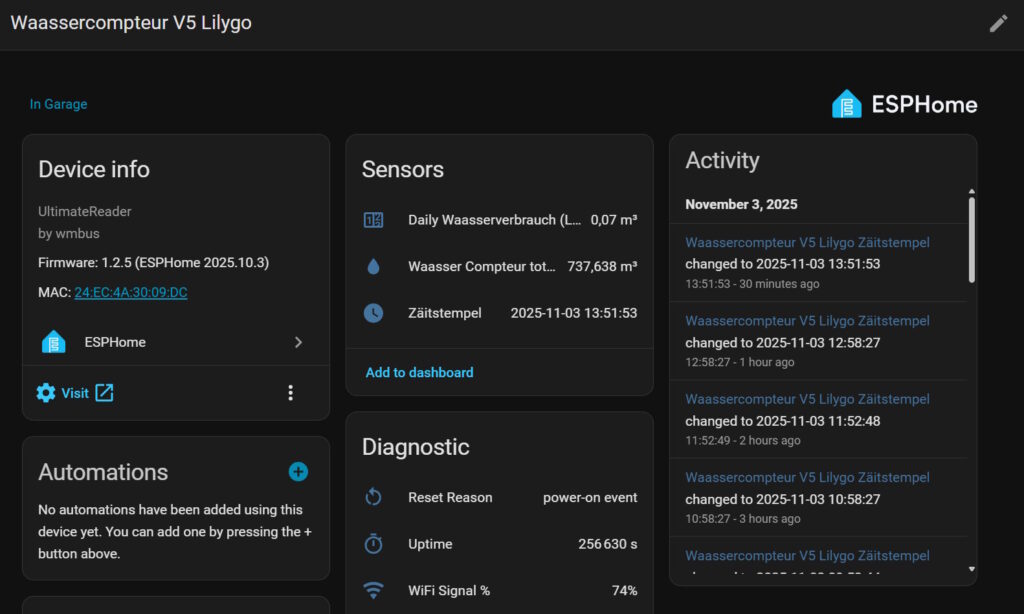Click the WiFi Signal icon
Image resolution: width=1024 pixels, height=614 pixels.
coord(373,591)
